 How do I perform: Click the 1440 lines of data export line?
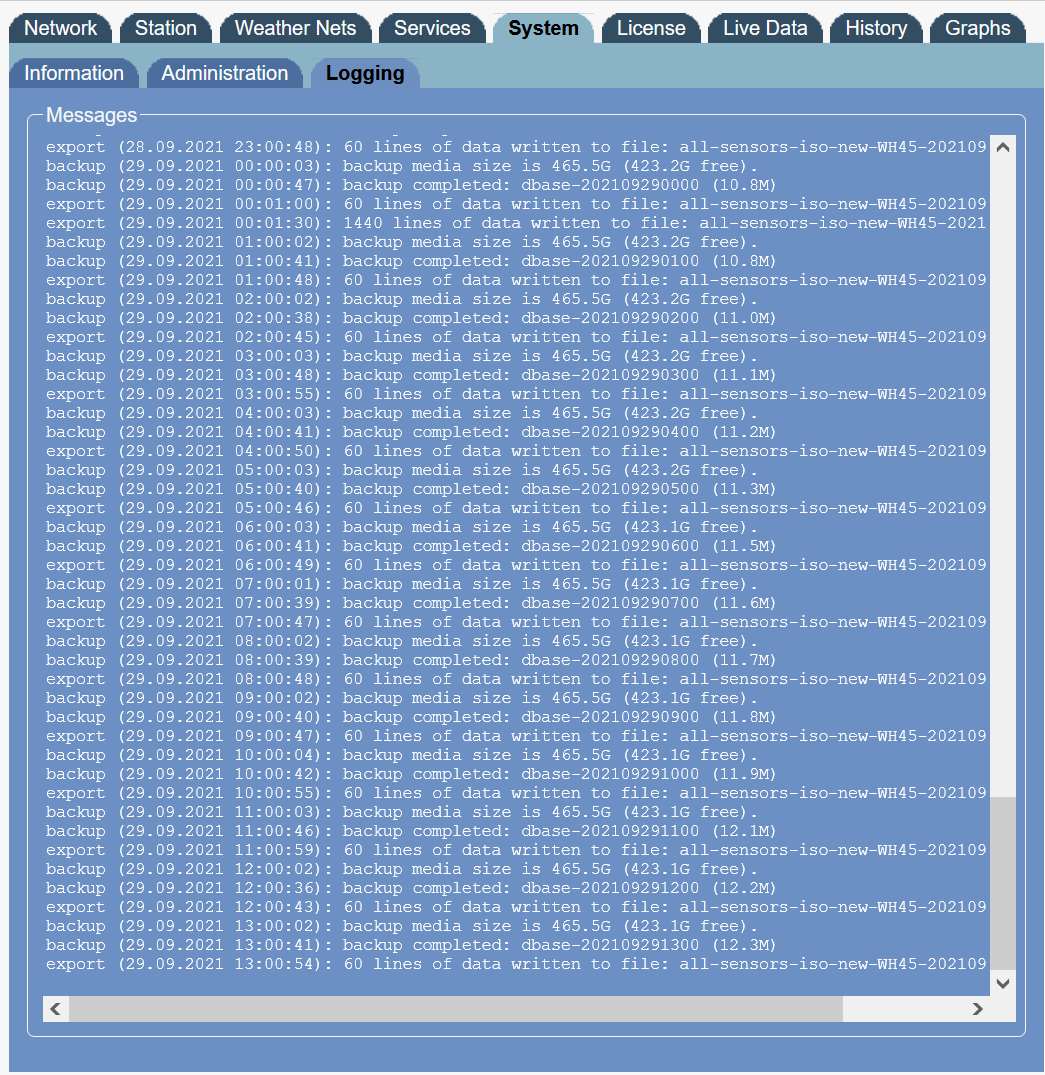pos(516,223)
